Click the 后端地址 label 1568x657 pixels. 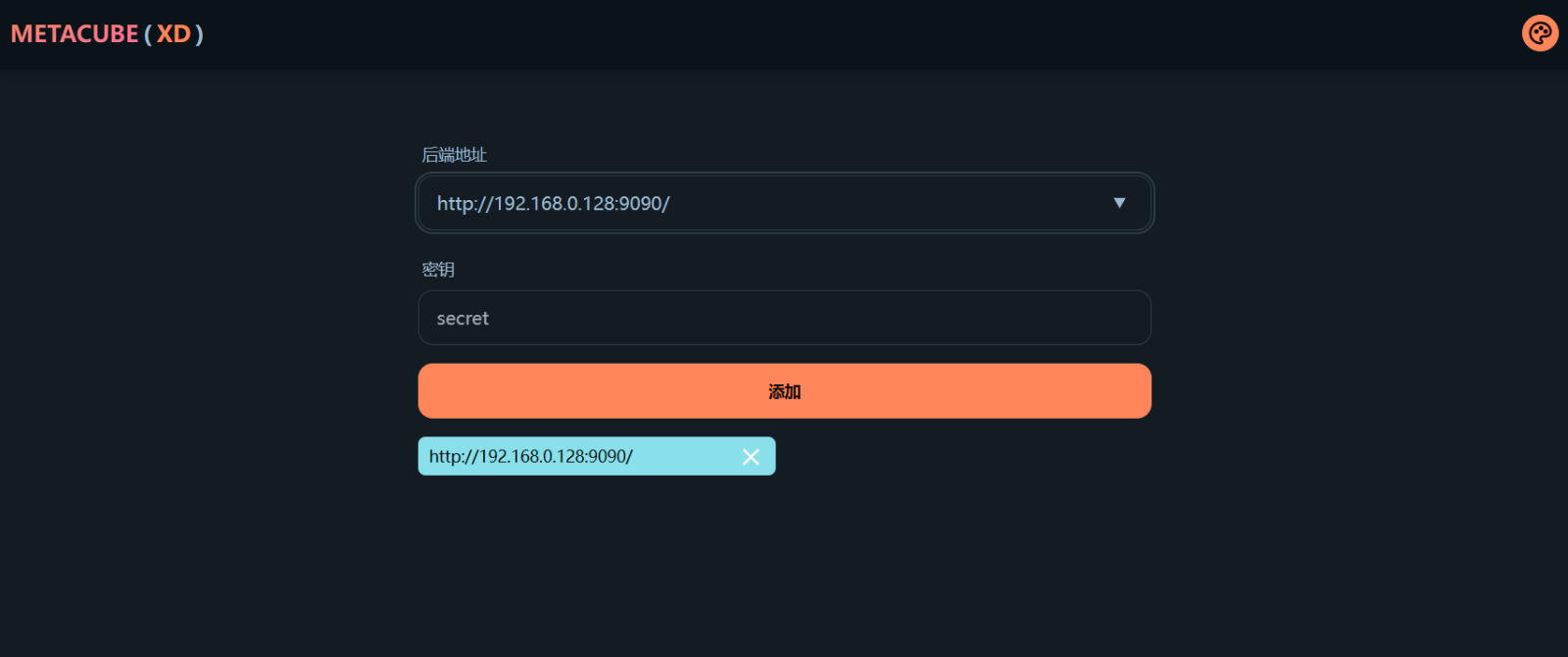(454, 155)
